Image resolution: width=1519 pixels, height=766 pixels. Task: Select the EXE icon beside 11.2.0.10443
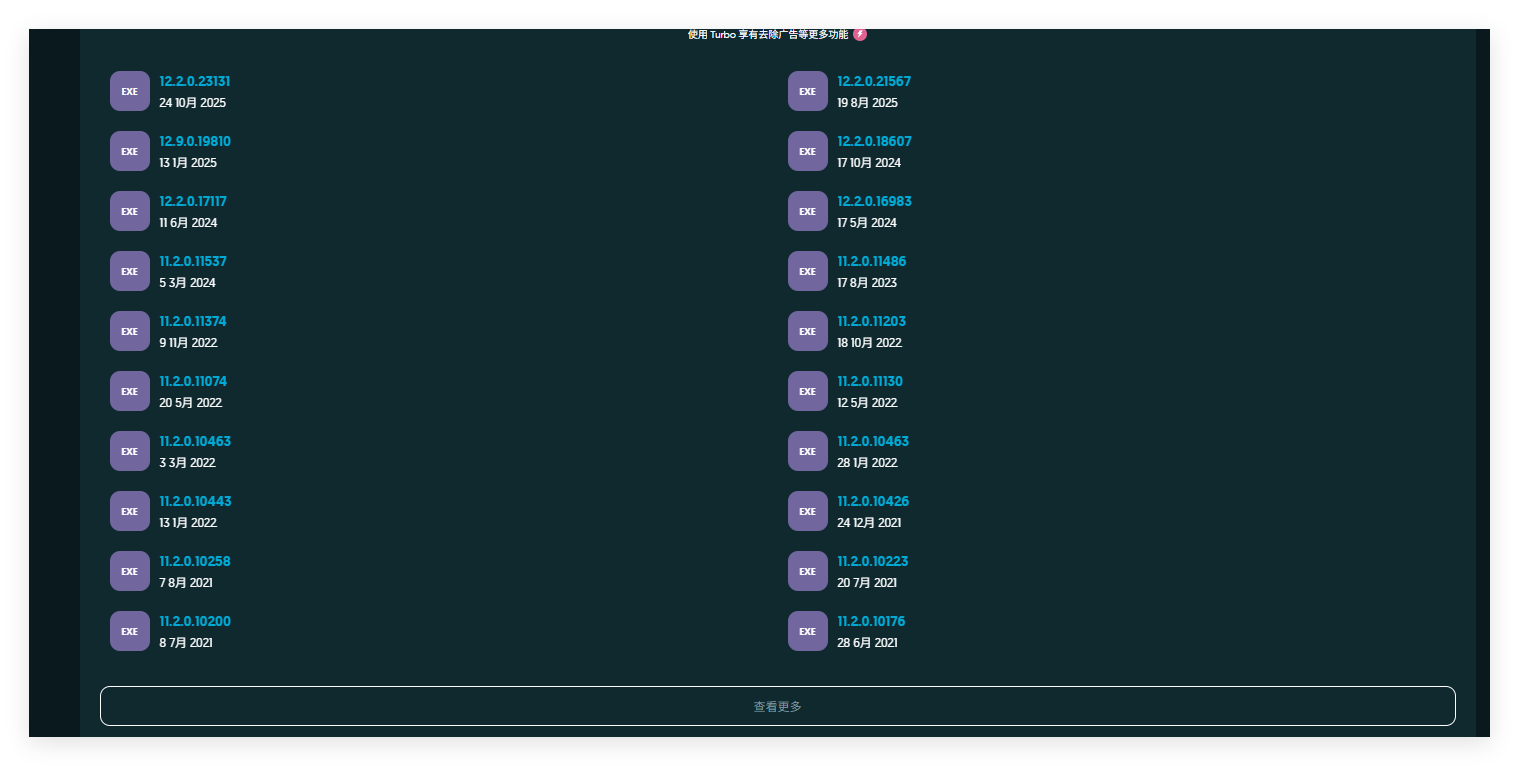[x=129, y=511]
